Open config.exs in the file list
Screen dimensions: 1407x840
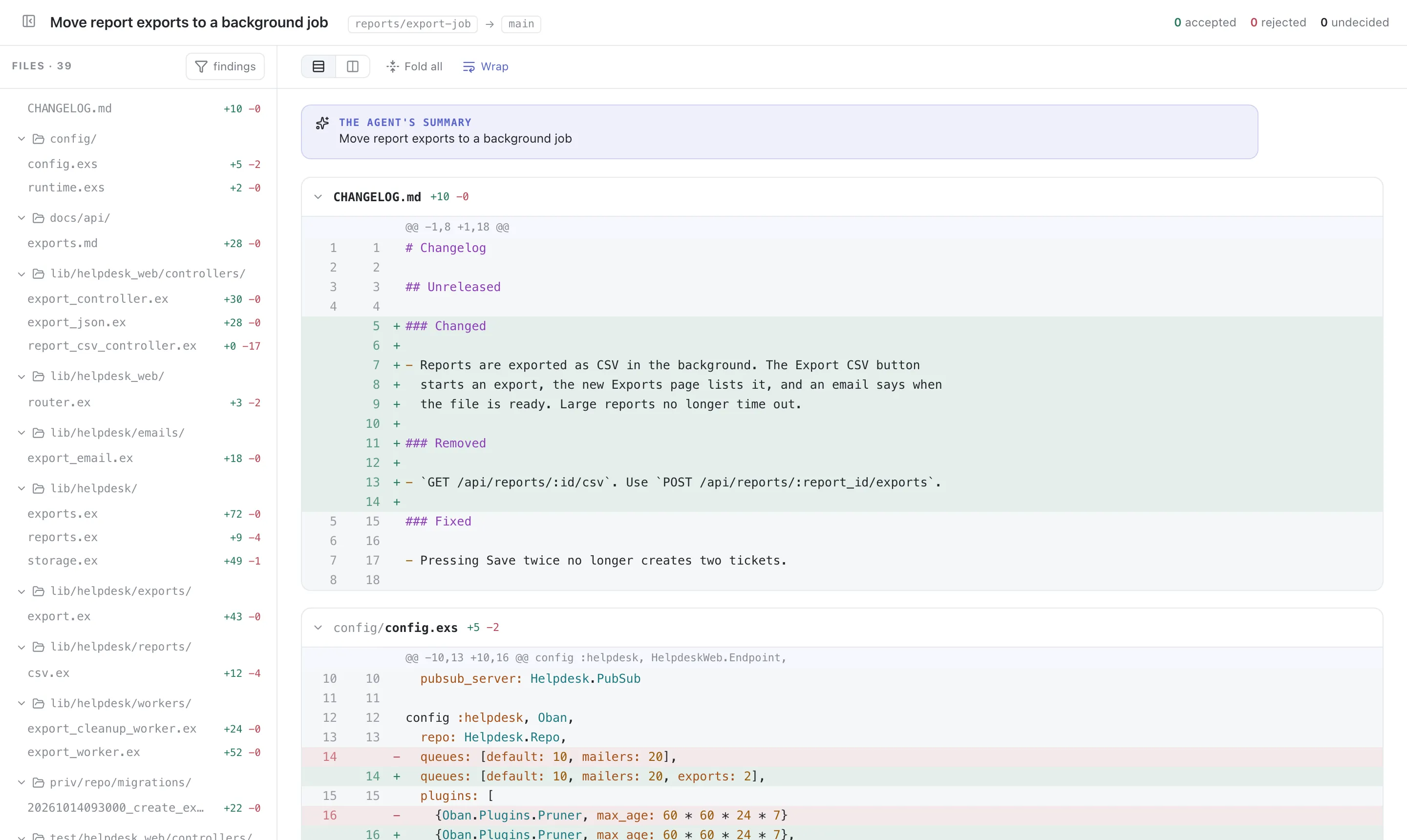click(x=138, y=164)
